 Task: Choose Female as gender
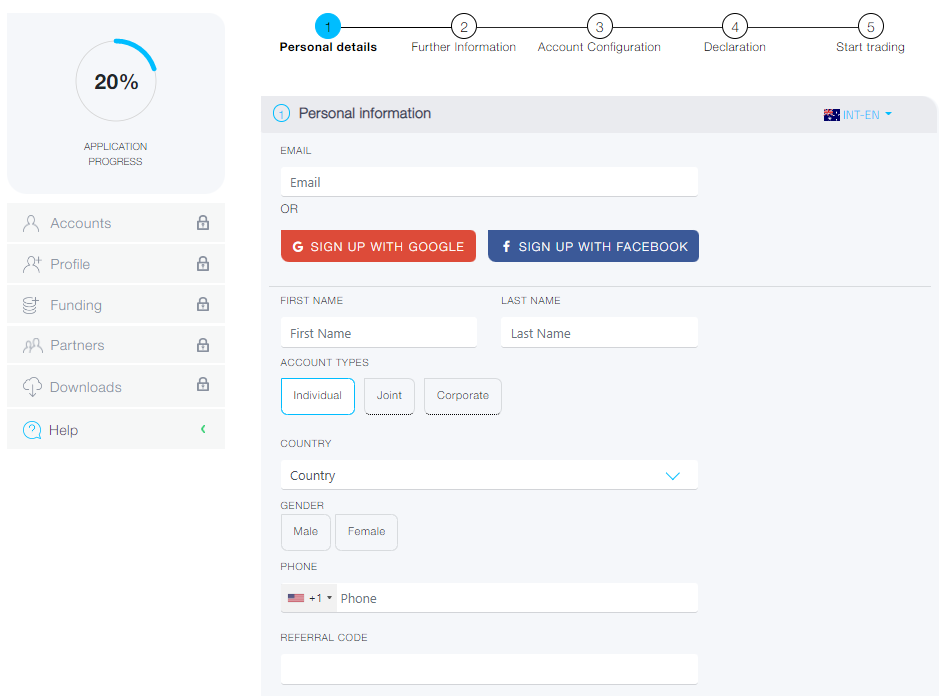click(x=366, y=532)
